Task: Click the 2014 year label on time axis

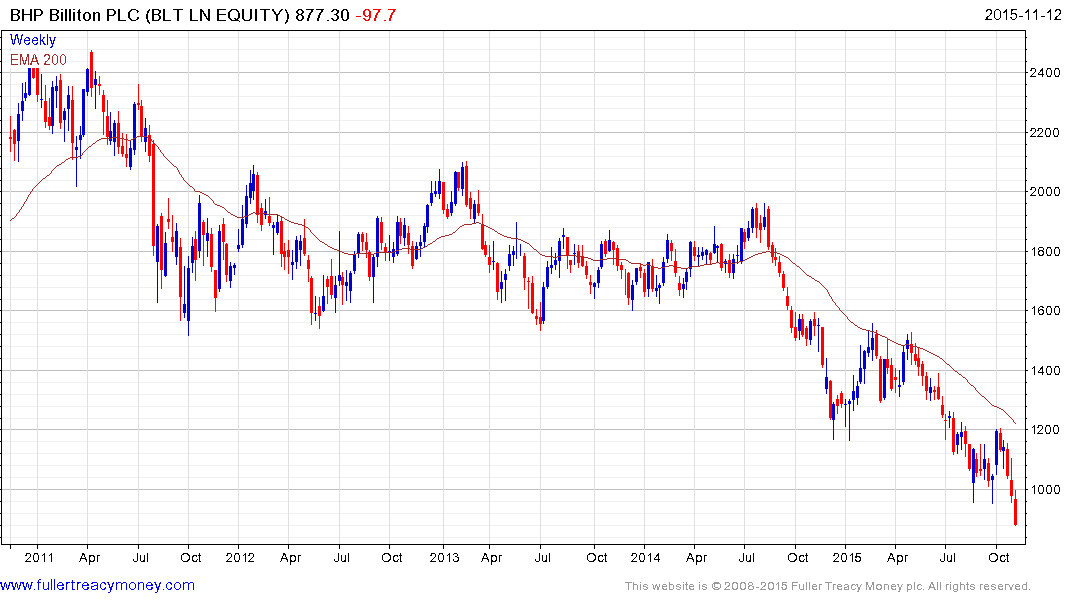Action: pos(645,557)
